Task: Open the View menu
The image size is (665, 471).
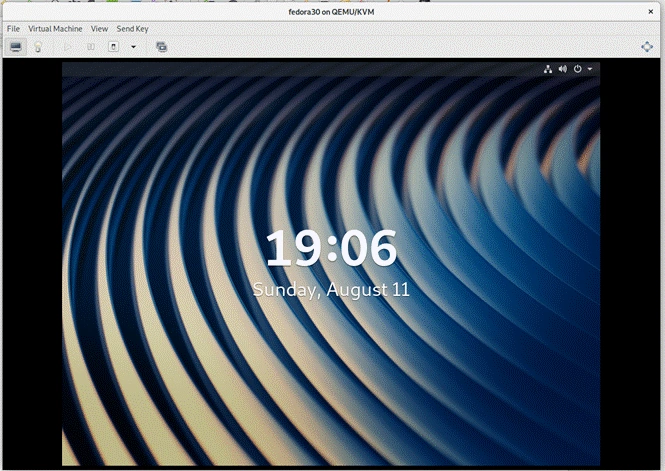Action: [x=99, y=29]
